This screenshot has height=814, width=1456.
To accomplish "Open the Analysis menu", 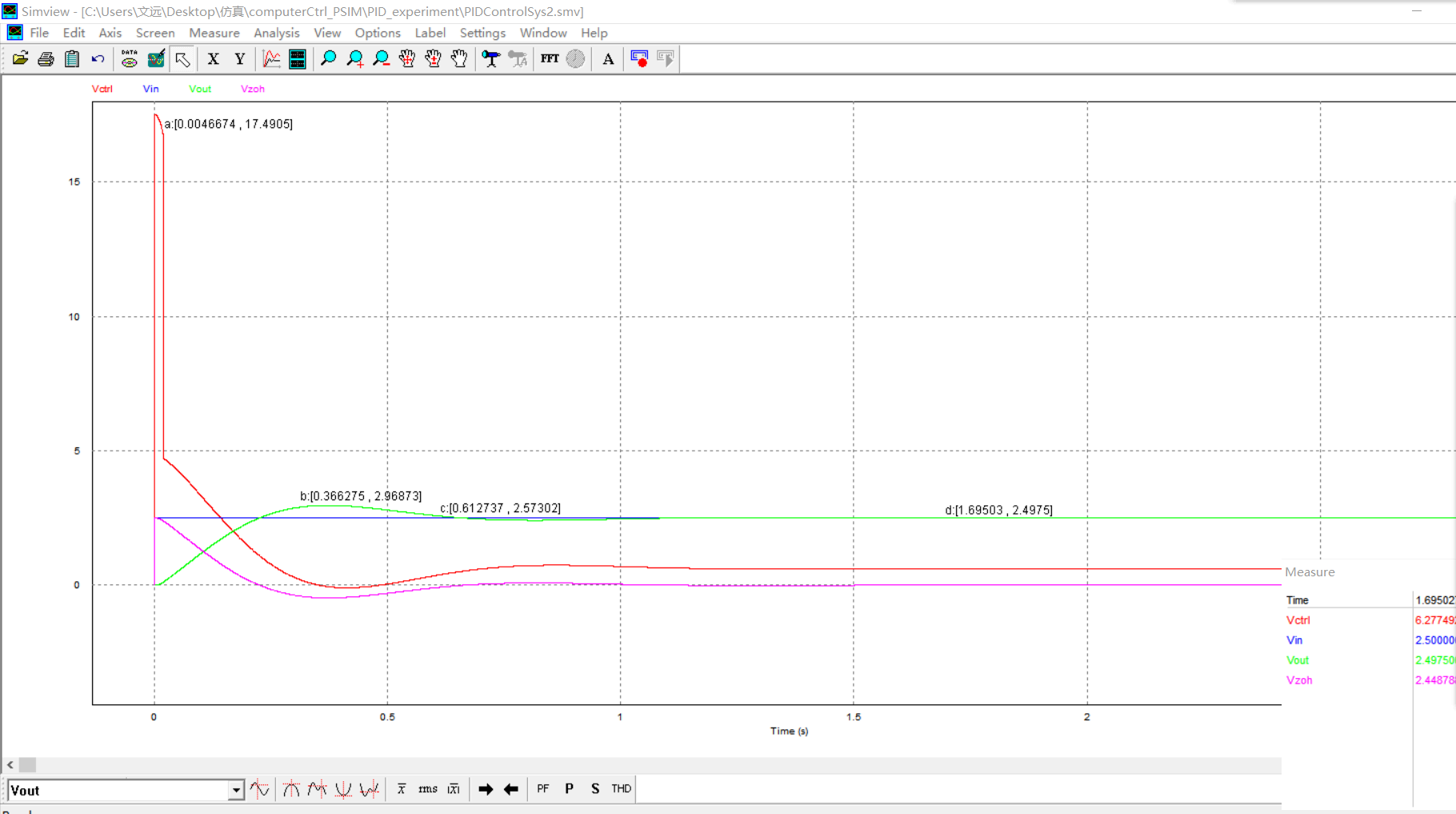I will click(x=276, y=33).
